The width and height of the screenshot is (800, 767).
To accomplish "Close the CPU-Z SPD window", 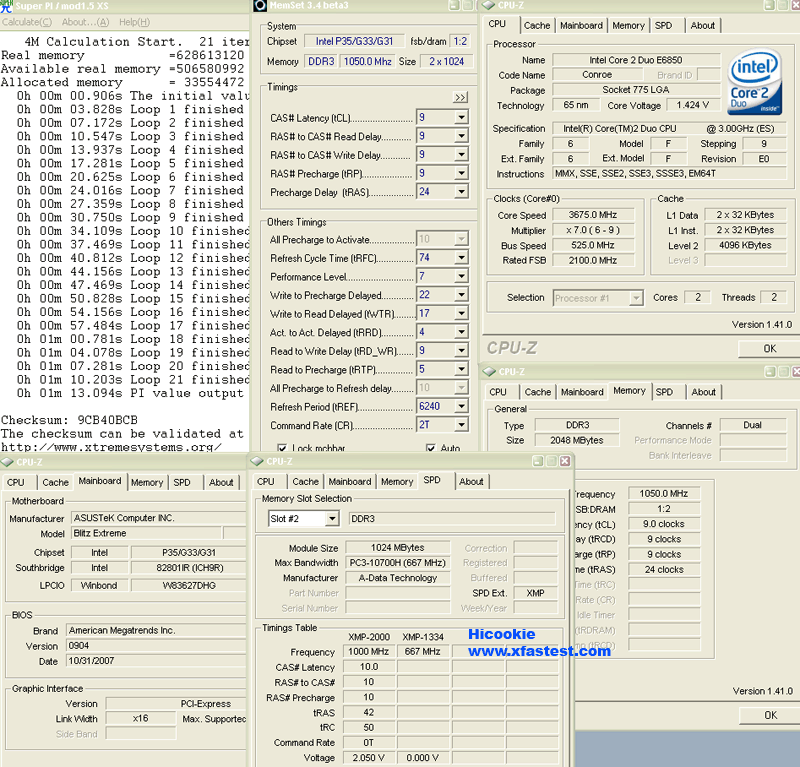I will 565,461.
